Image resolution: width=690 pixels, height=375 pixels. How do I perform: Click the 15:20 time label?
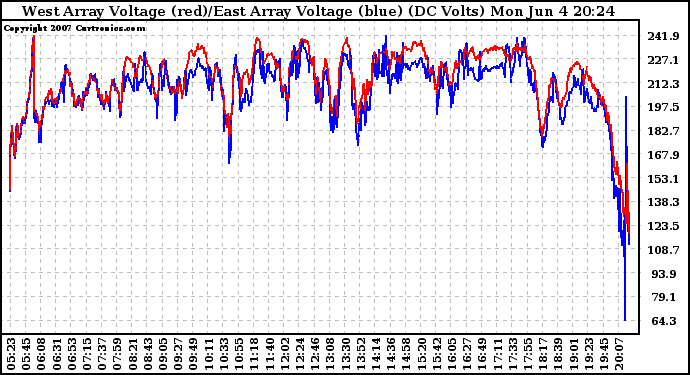(x=422, y=354)
